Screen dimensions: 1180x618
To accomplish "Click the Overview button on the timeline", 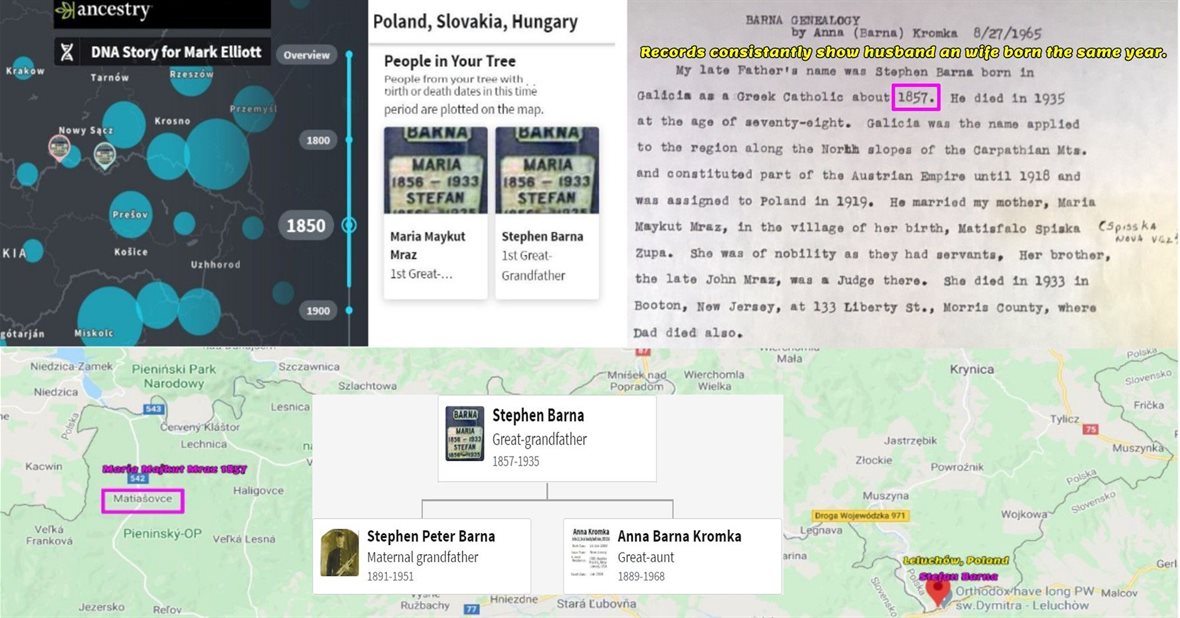I will click(x=306, y=55).
